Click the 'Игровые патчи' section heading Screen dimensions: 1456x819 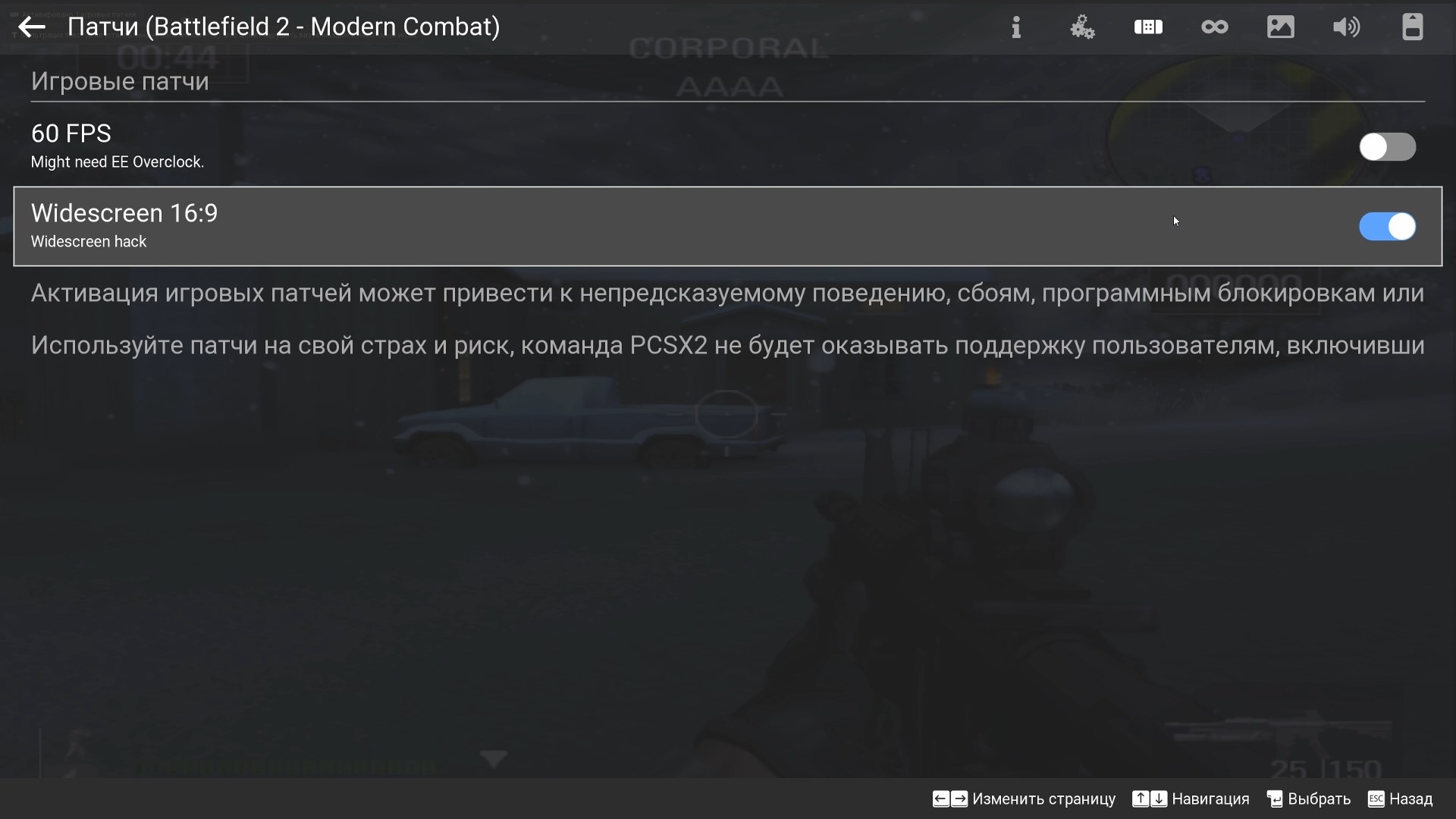click(x=120, y=81)
